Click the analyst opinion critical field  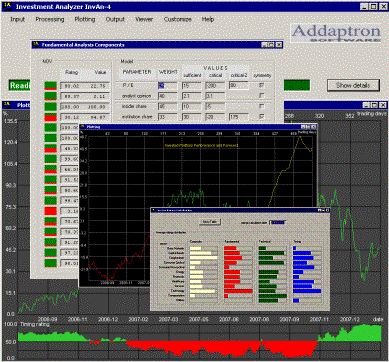[x=215, y=96]
